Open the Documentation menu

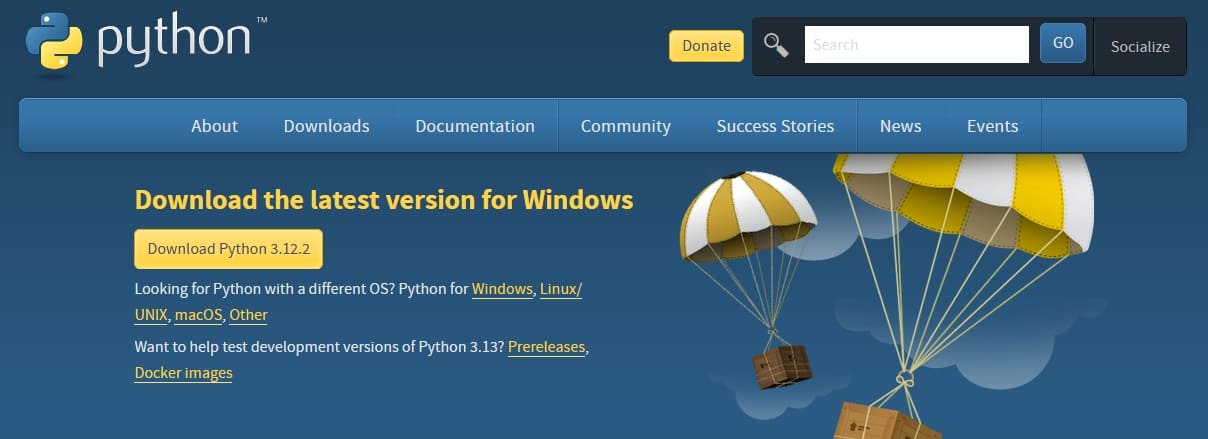475,126
